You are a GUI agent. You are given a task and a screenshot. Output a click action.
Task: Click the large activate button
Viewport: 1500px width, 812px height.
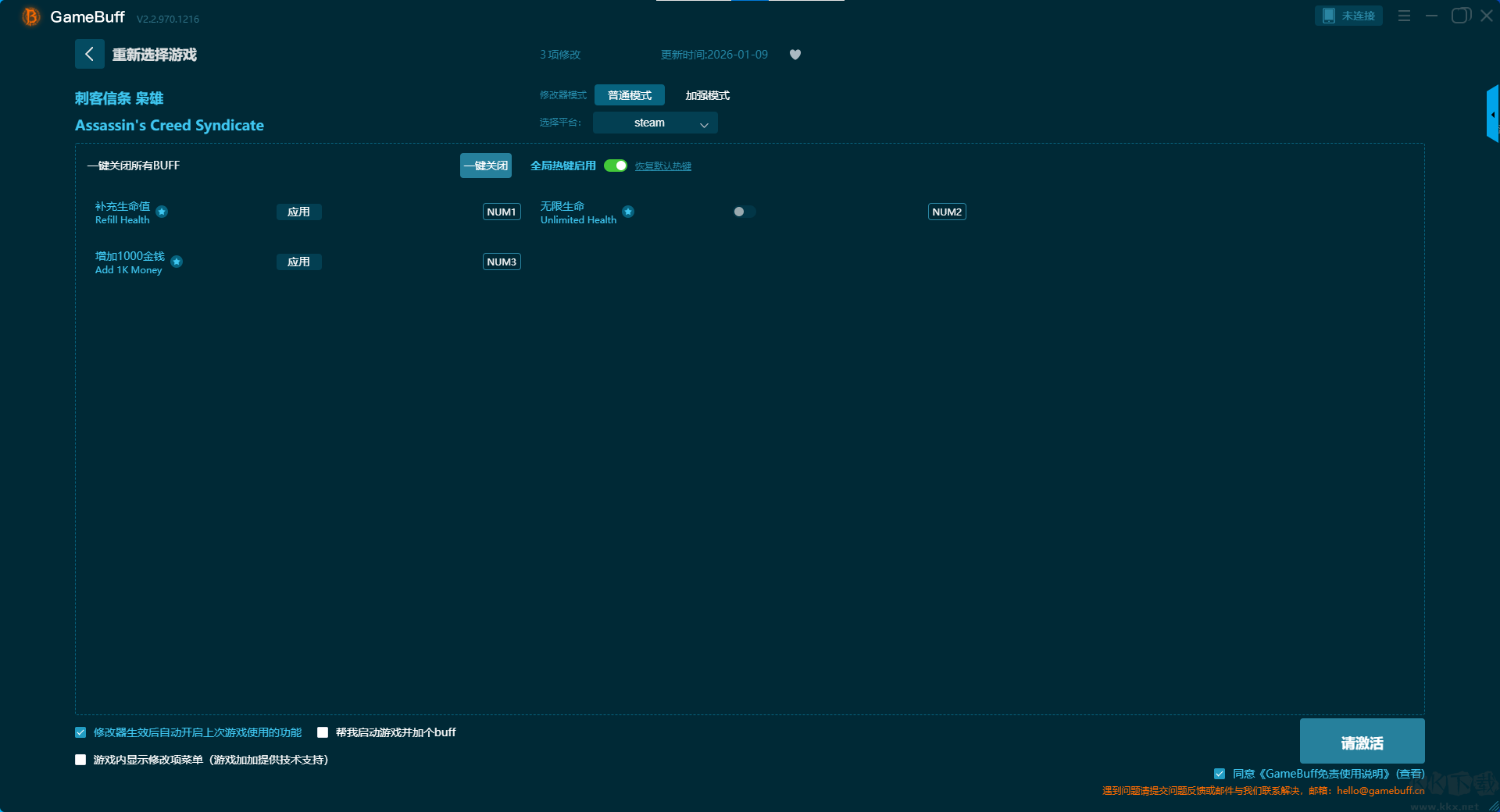(x=1362, y=742)
